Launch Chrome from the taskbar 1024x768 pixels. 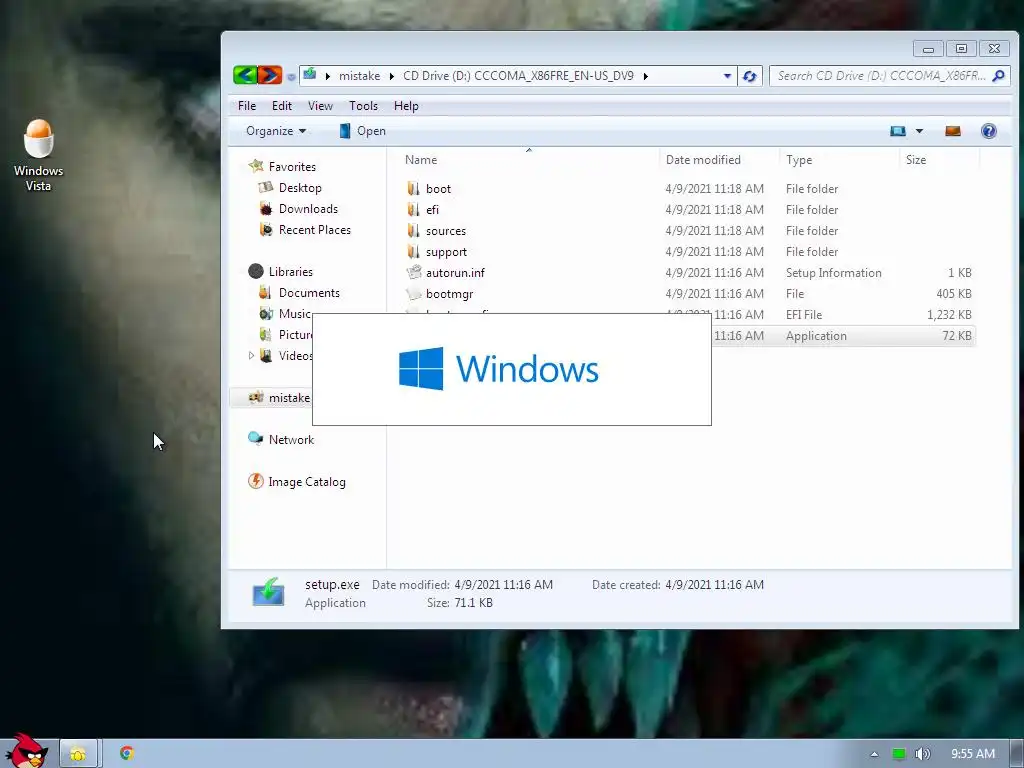coord(127,753)
